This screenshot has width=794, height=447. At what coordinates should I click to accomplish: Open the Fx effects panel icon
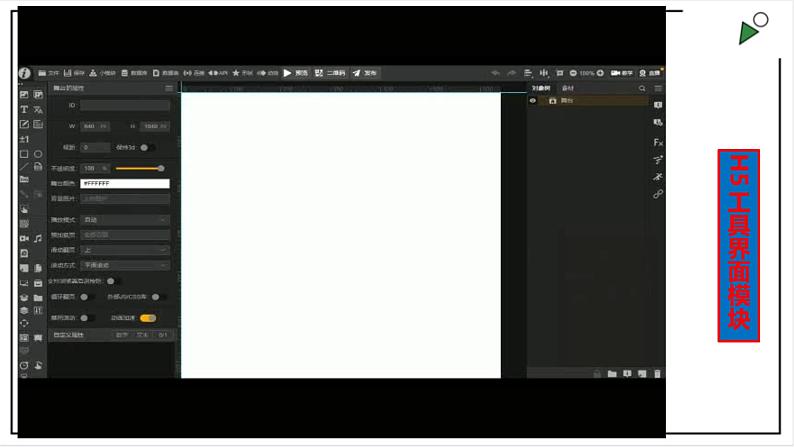(x=657, y=142)
